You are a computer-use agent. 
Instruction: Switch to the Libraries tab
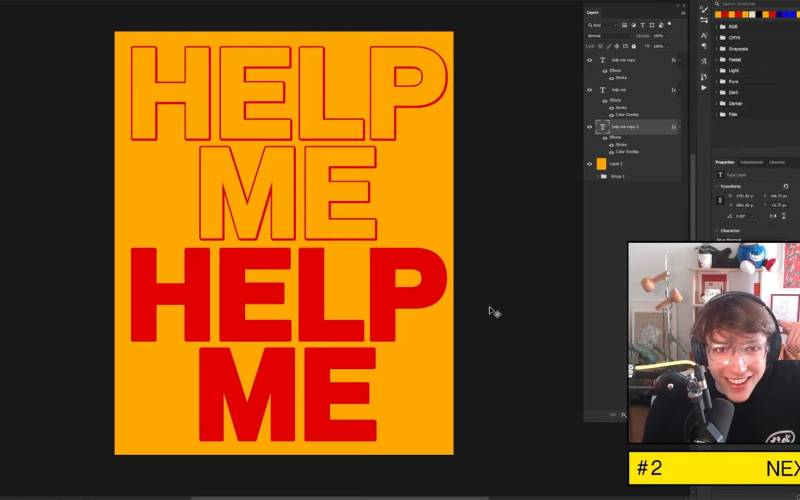[x=777, y=162]
